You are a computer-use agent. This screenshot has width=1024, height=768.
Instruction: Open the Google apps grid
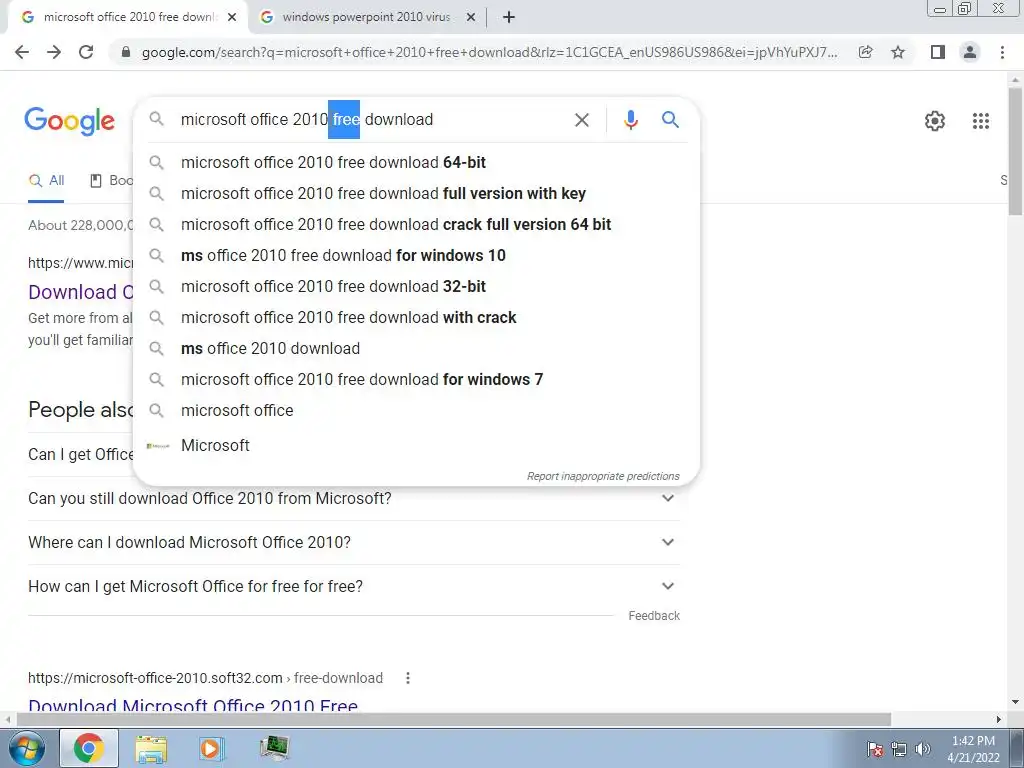click(x=980, y=121)
